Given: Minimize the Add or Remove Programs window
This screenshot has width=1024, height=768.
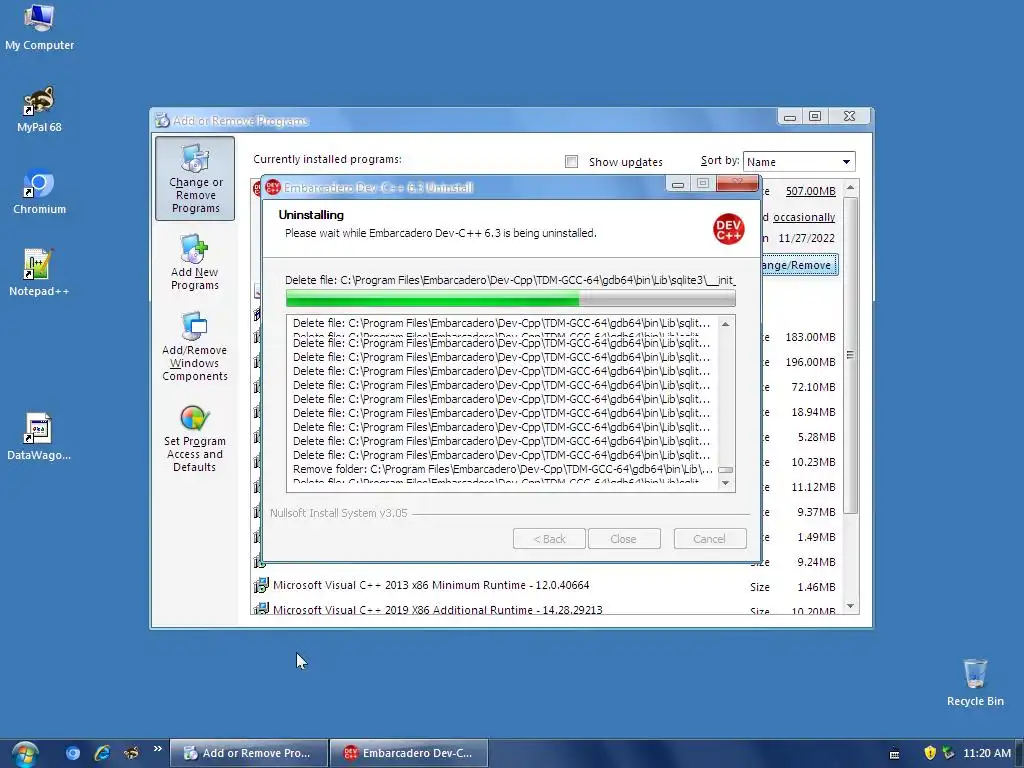Looking at the screenshot, I should (790, 117).
